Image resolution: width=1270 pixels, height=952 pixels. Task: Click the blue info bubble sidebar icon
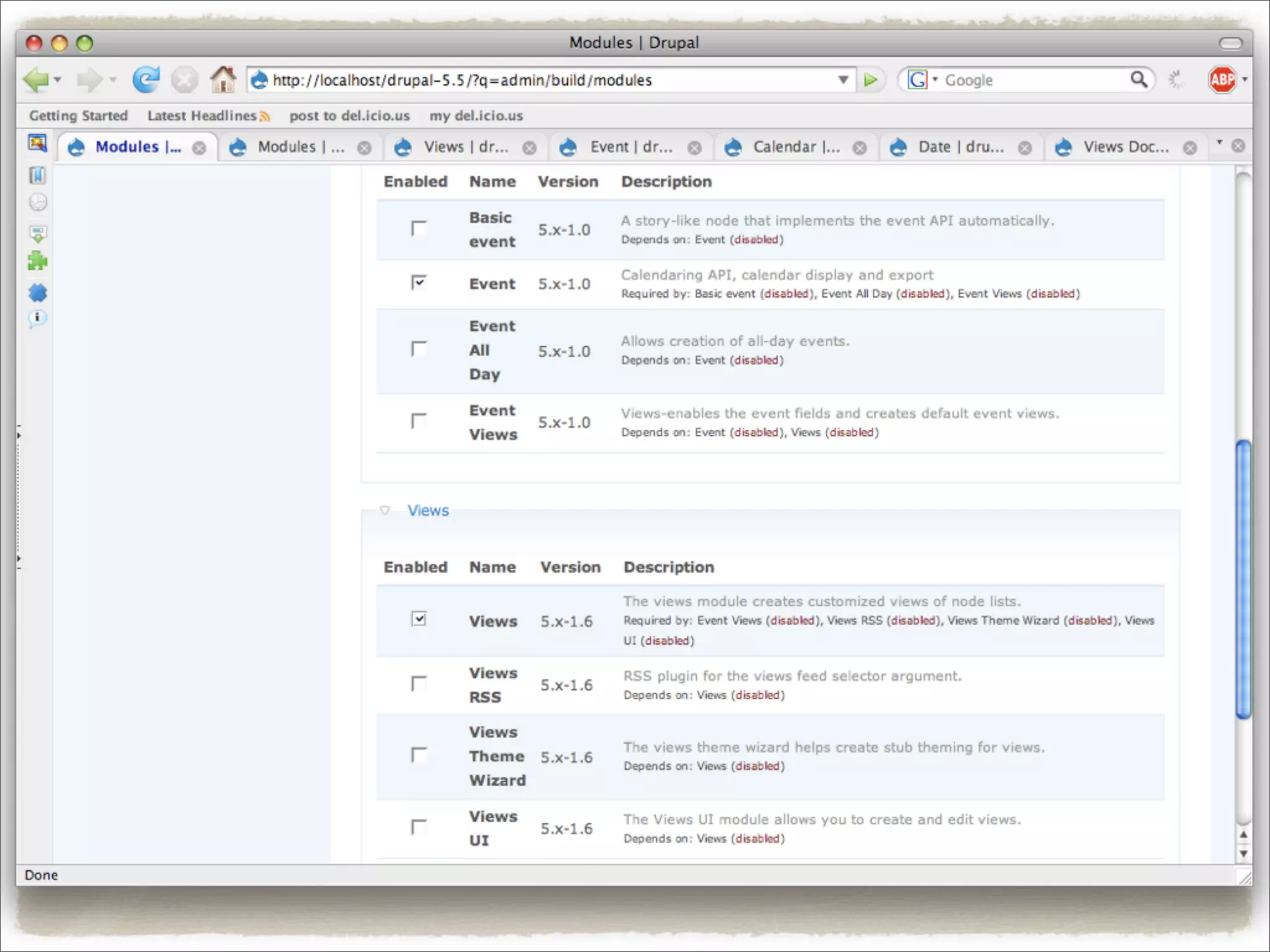click(x=38, y=319)
